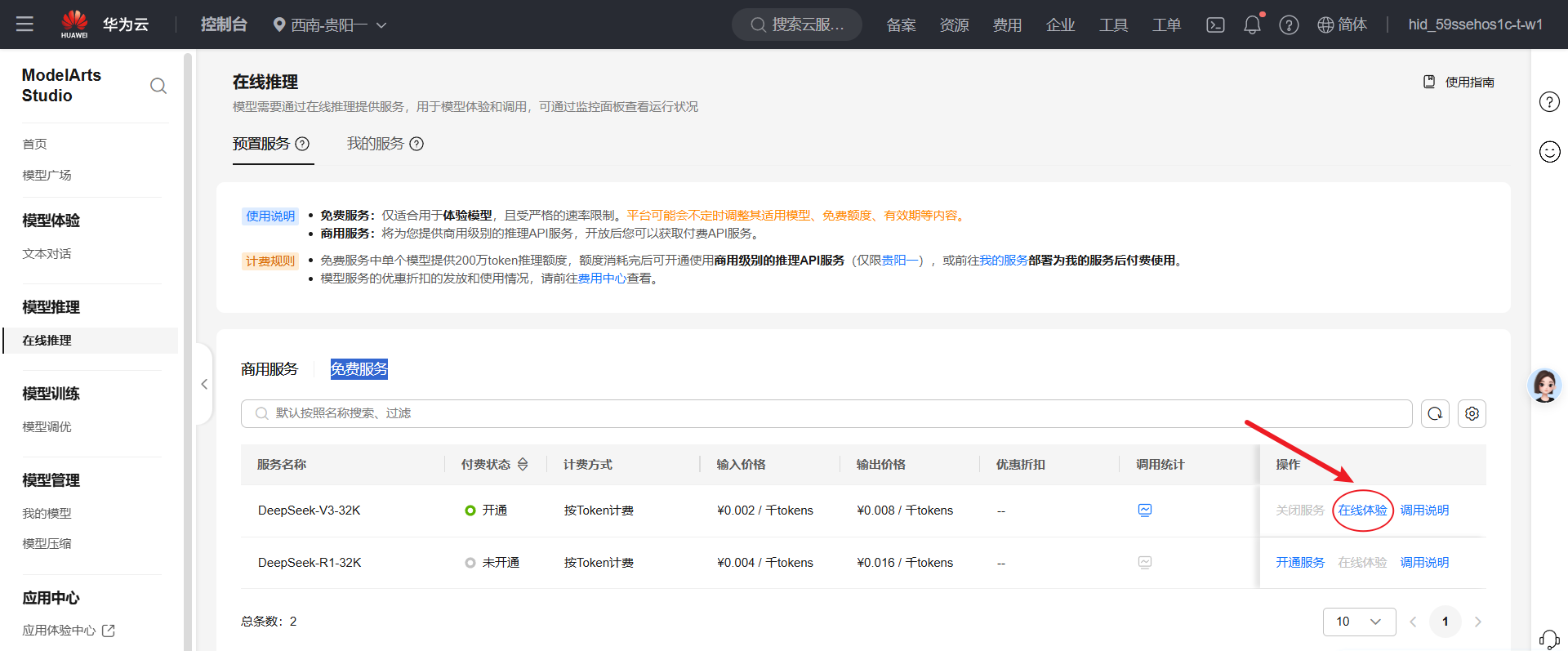
Task: Open 工具 in the top menu
Action: click(x=1113, y=25)
